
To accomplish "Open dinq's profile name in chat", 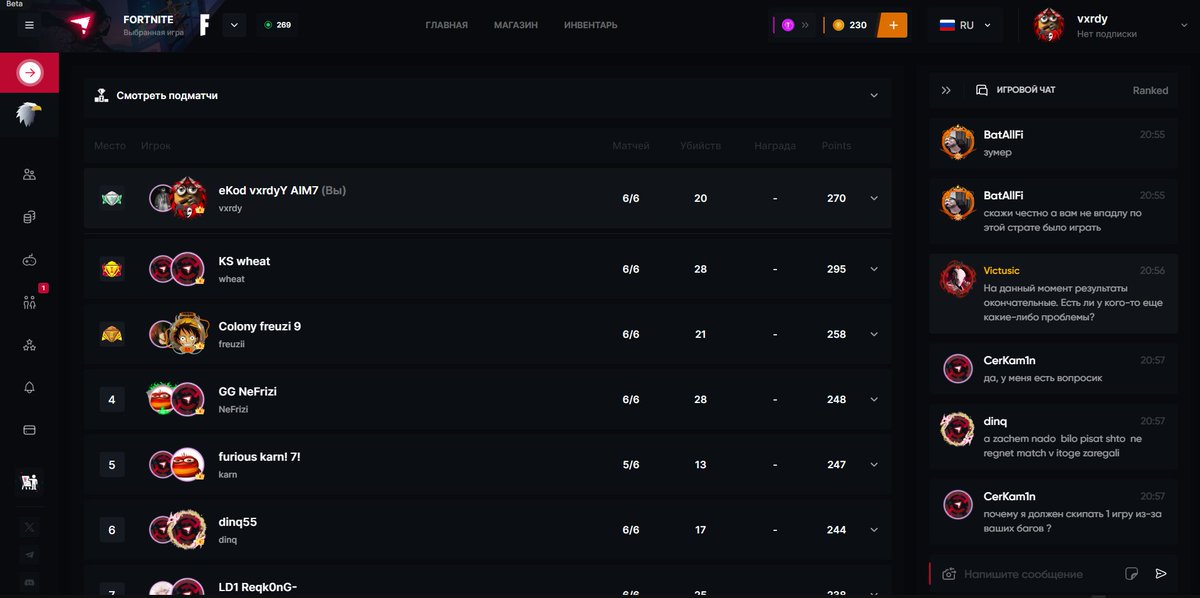I will point(995,421).
